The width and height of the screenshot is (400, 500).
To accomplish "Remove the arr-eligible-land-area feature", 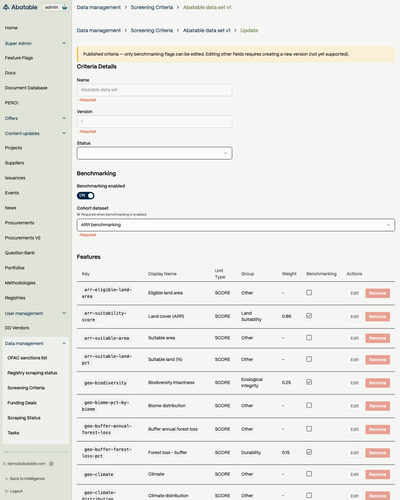I will tap(377, 293).
